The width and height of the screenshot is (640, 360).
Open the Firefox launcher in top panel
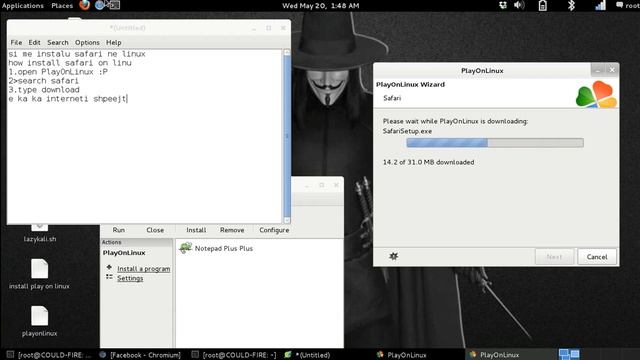pyautogui.click(x=84, y=5)
